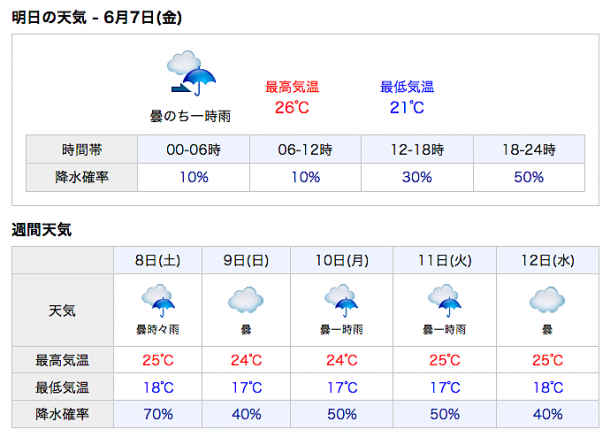
Task: Click the 12日(水) cloudy weather icon
Action: (x=547, y=300)
